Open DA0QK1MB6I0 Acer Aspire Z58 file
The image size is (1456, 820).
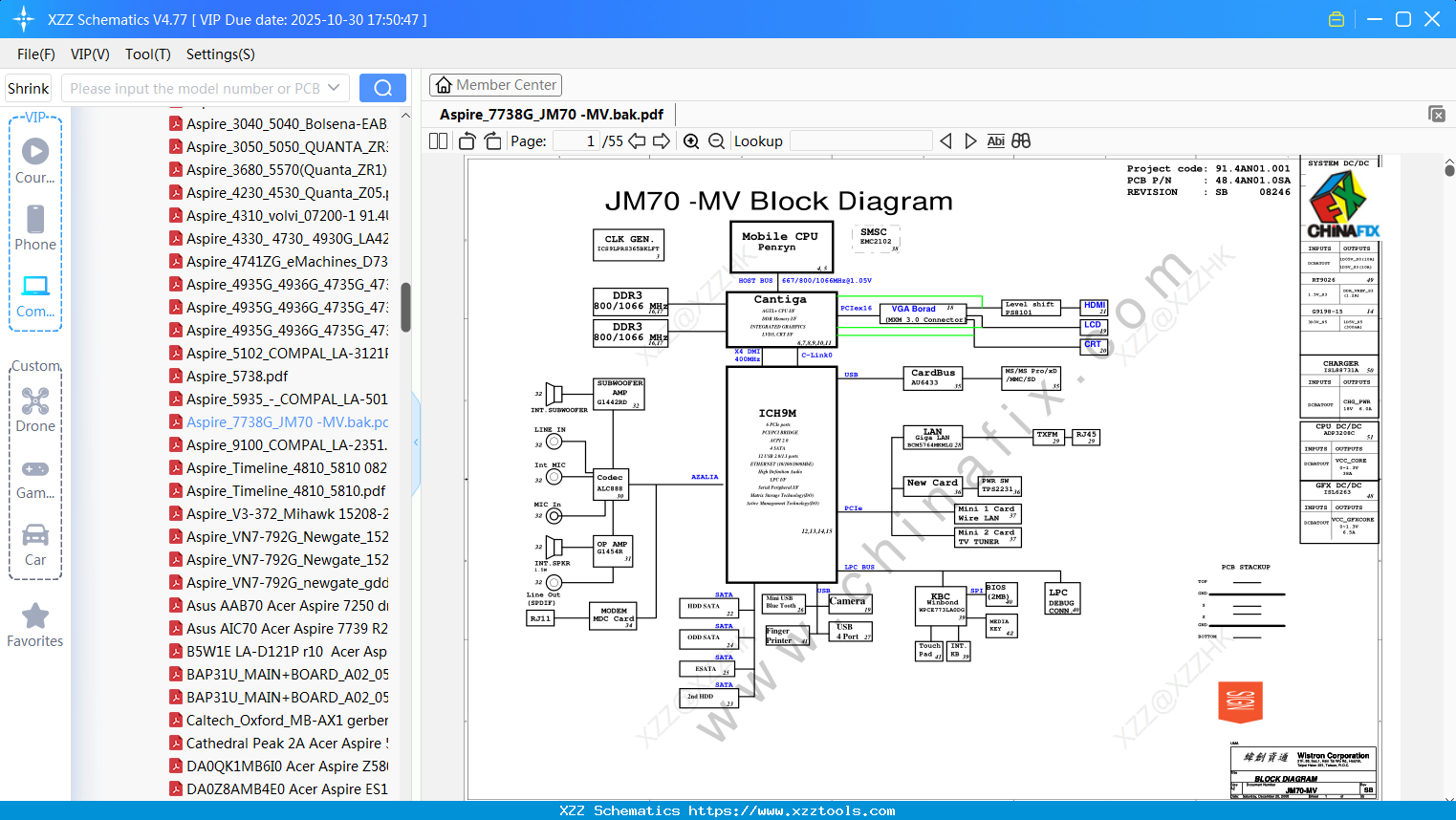pos(287,766)
